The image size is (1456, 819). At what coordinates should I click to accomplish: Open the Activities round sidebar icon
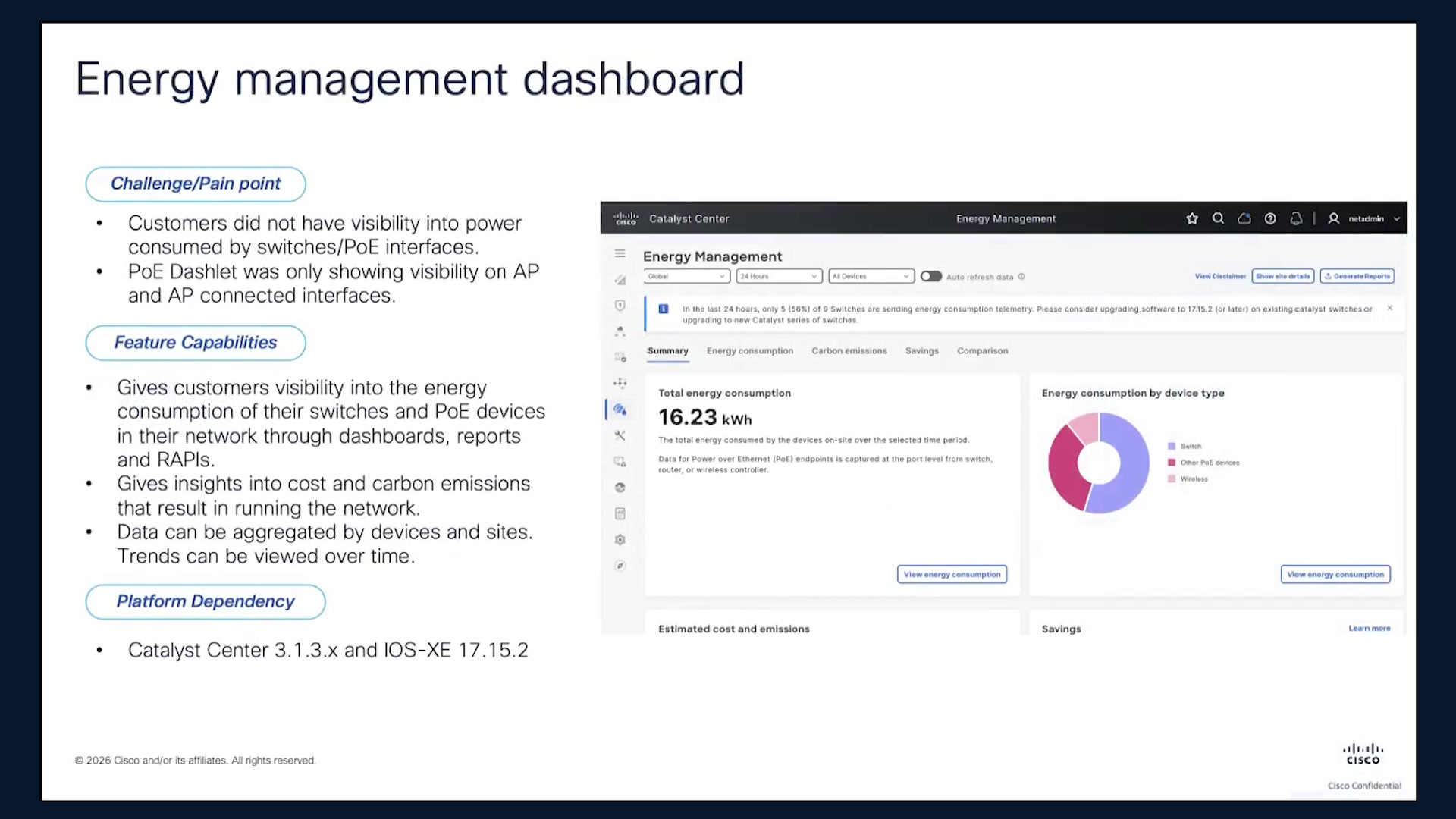pos(620,488)
